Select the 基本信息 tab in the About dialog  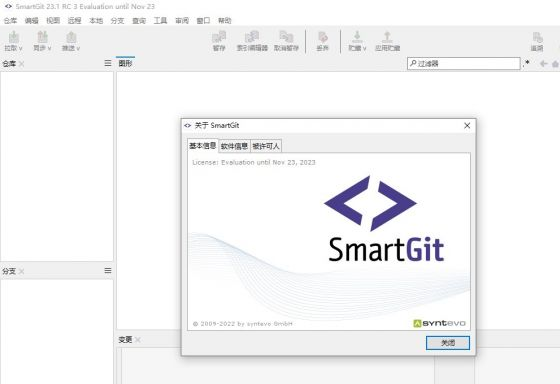[202, 146]
